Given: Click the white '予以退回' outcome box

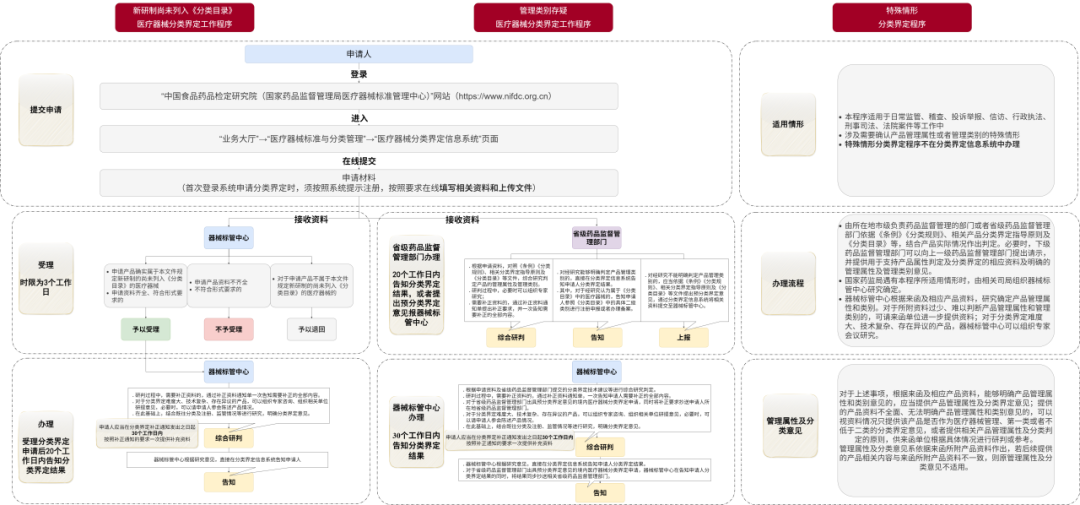Looking at the screenshot, I should pyautogui.click(x=308, y=328).
